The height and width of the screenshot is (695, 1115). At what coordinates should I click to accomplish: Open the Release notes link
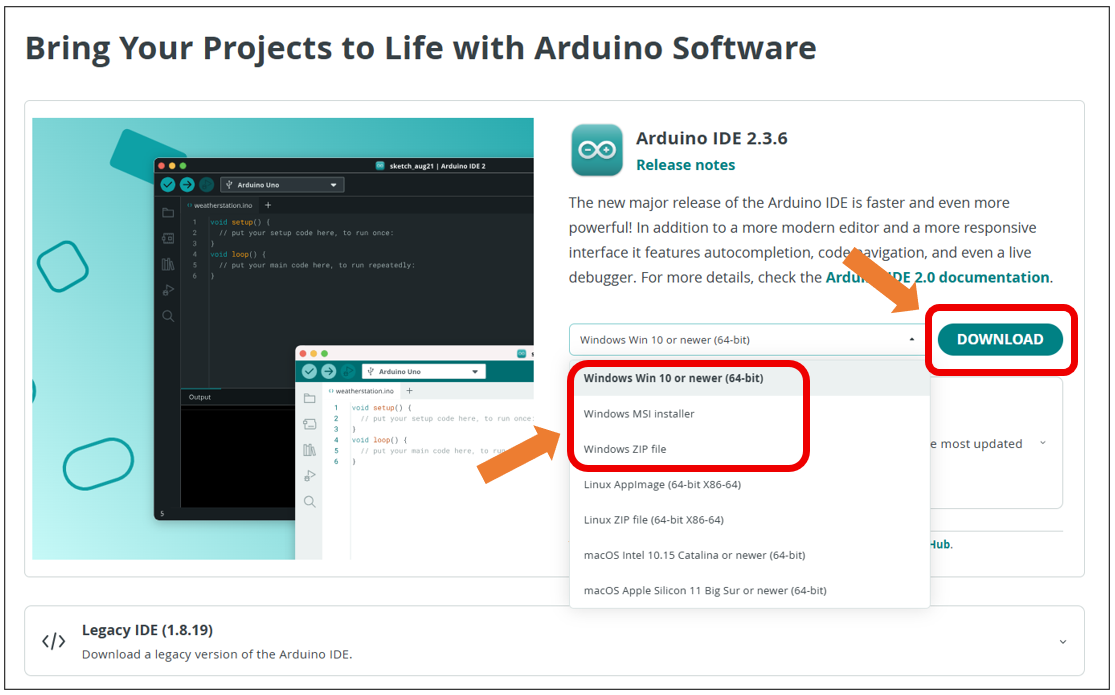(x=685, y=165)
